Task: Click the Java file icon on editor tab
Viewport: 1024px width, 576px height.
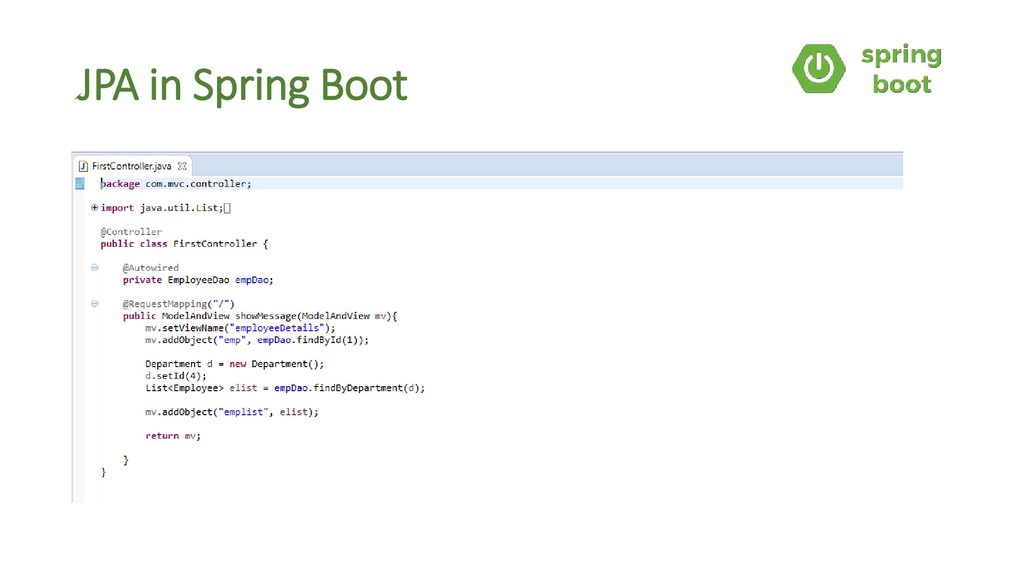Action: click(83, 166)
